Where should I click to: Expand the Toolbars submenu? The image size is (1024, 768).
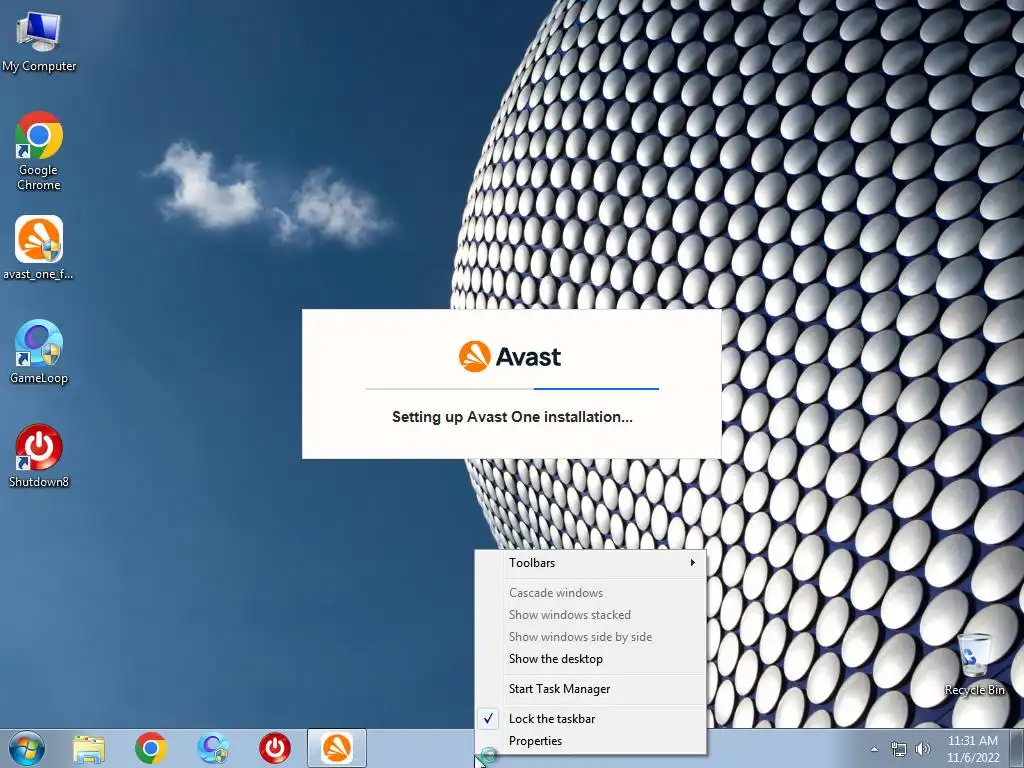point(591,563)
